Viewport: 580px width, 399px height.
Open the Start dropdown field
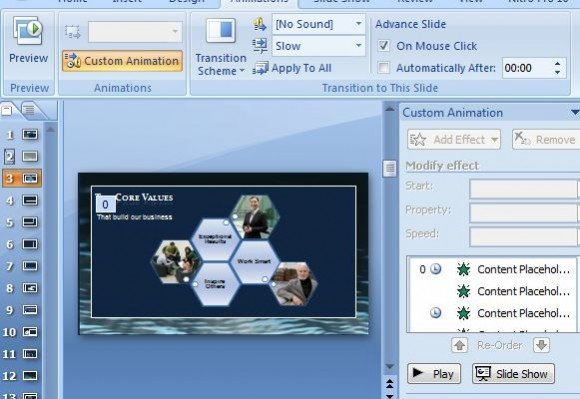coord(525,189)
